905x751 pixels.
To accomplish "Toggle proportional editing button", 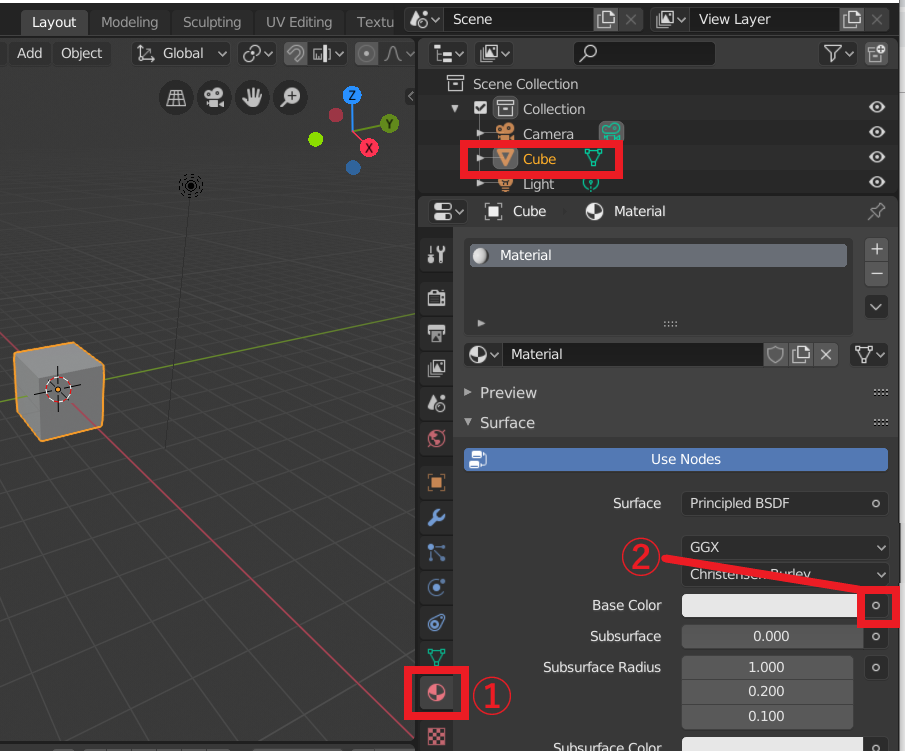I will [366, 54].
